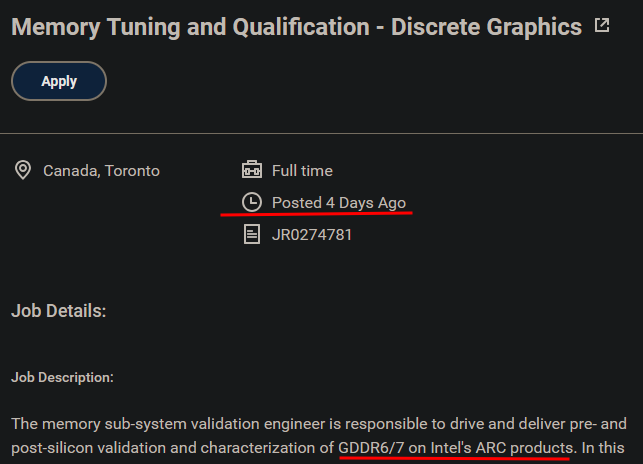This screenshot has height=464, width=643.
Task: Click the red underline beneath GDDR6/7 phrase
Action: click(x=456, y=459)
